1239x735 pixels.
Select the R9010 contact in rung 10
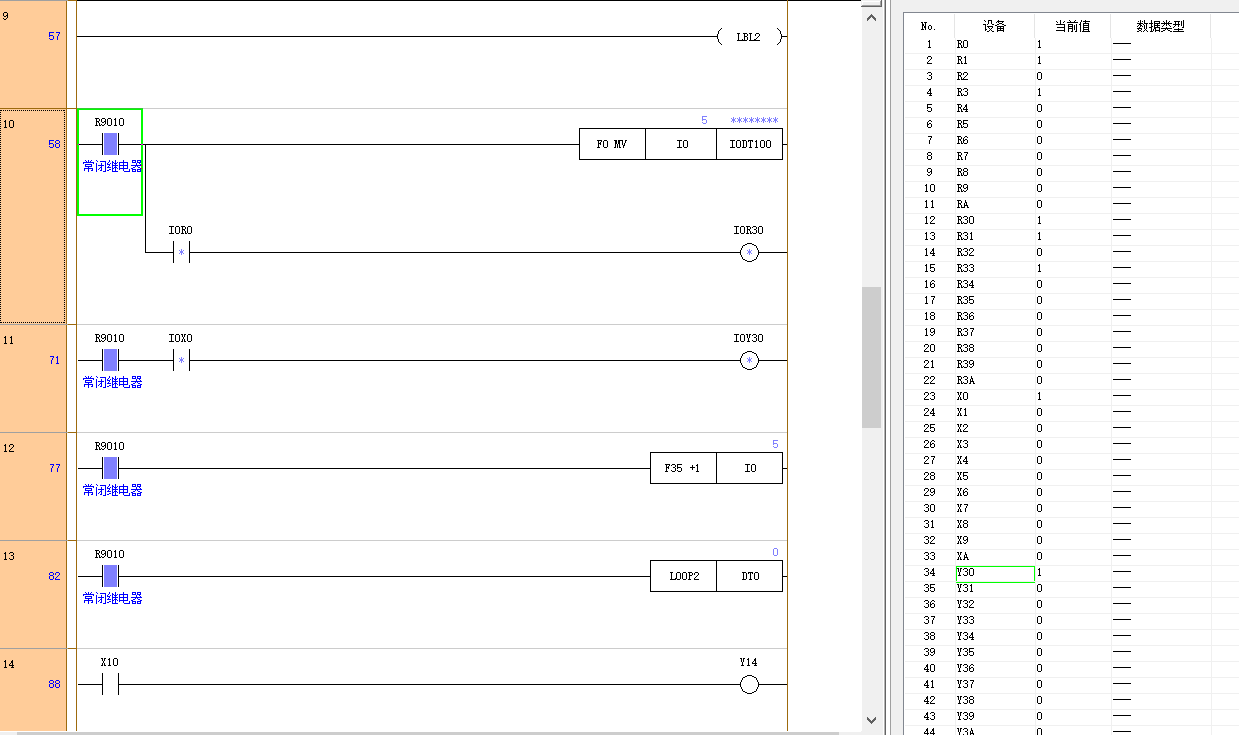110,144
